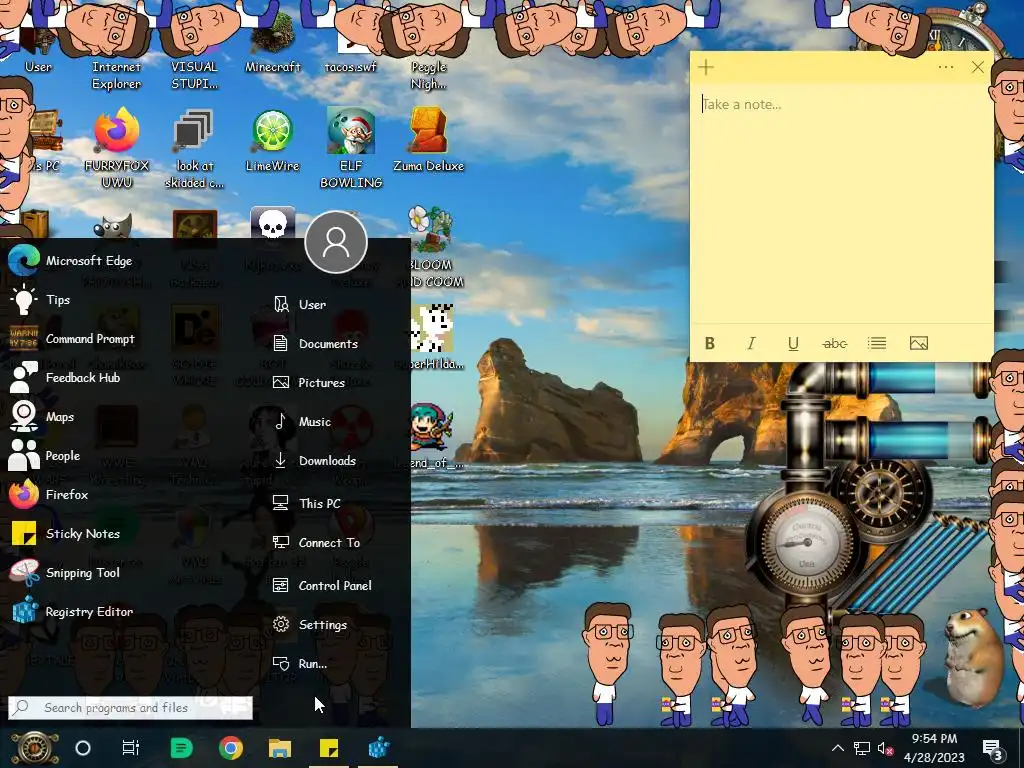Screen dimensions: 1024x768
Task: Open Documents from start menu
Action: 315,344
